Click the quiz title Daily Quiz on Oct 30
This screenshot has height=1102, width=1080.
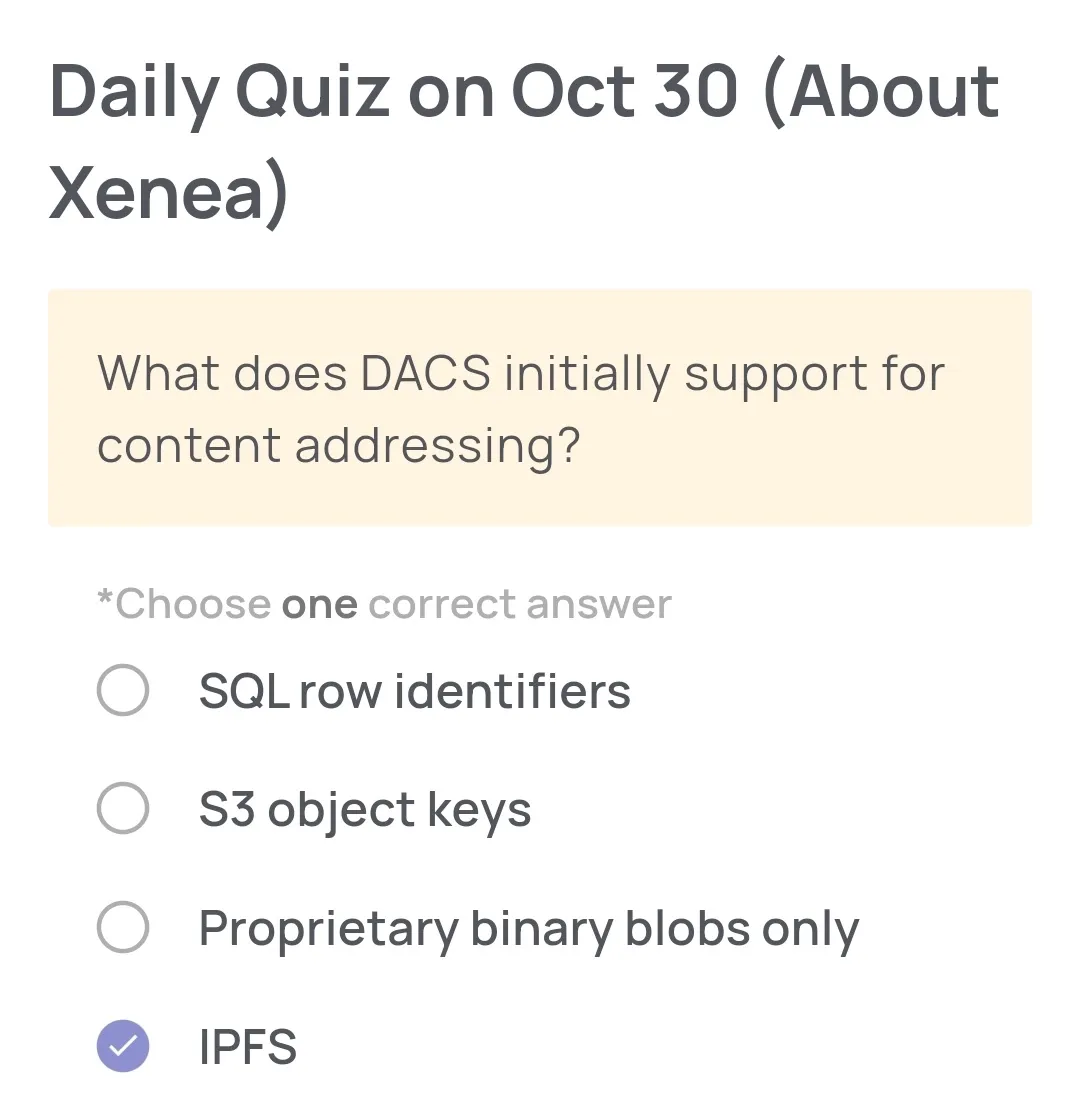click(x=525, y=90)
